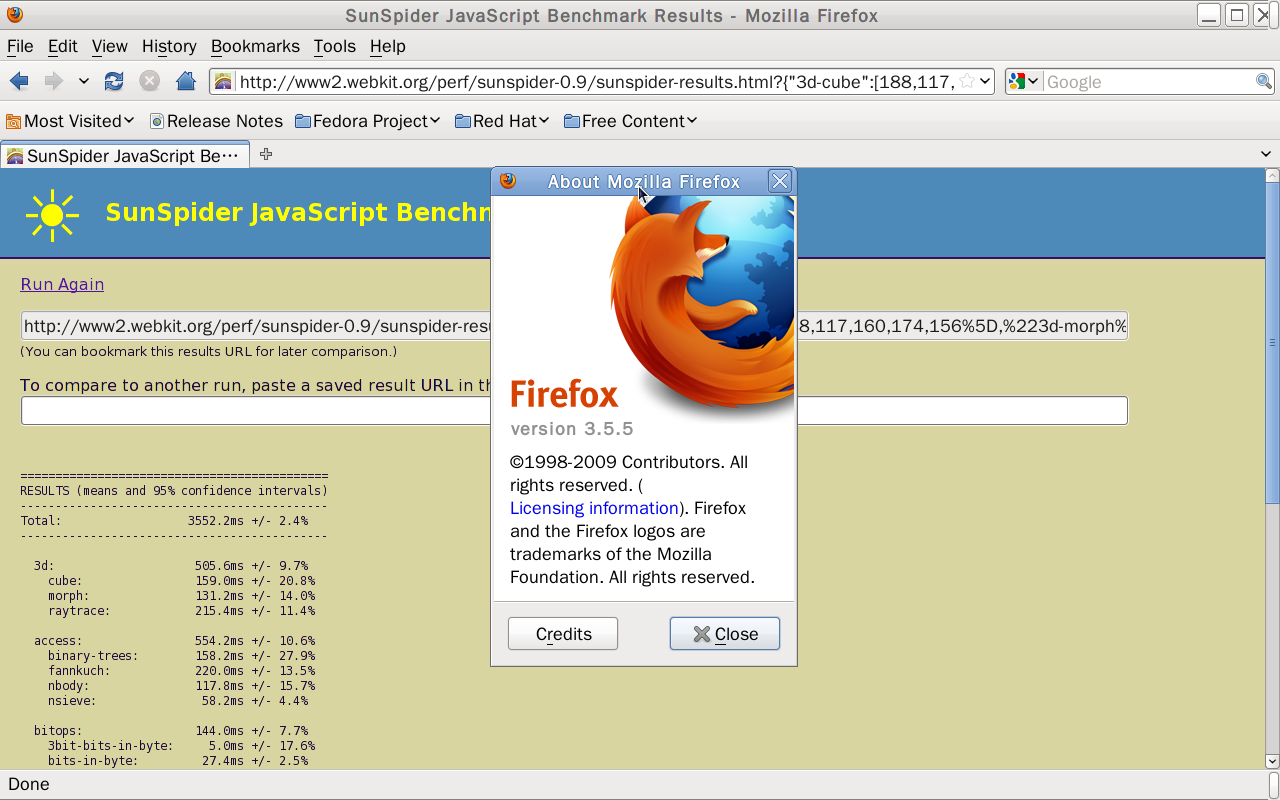Click the URL address field

(597, 82)
